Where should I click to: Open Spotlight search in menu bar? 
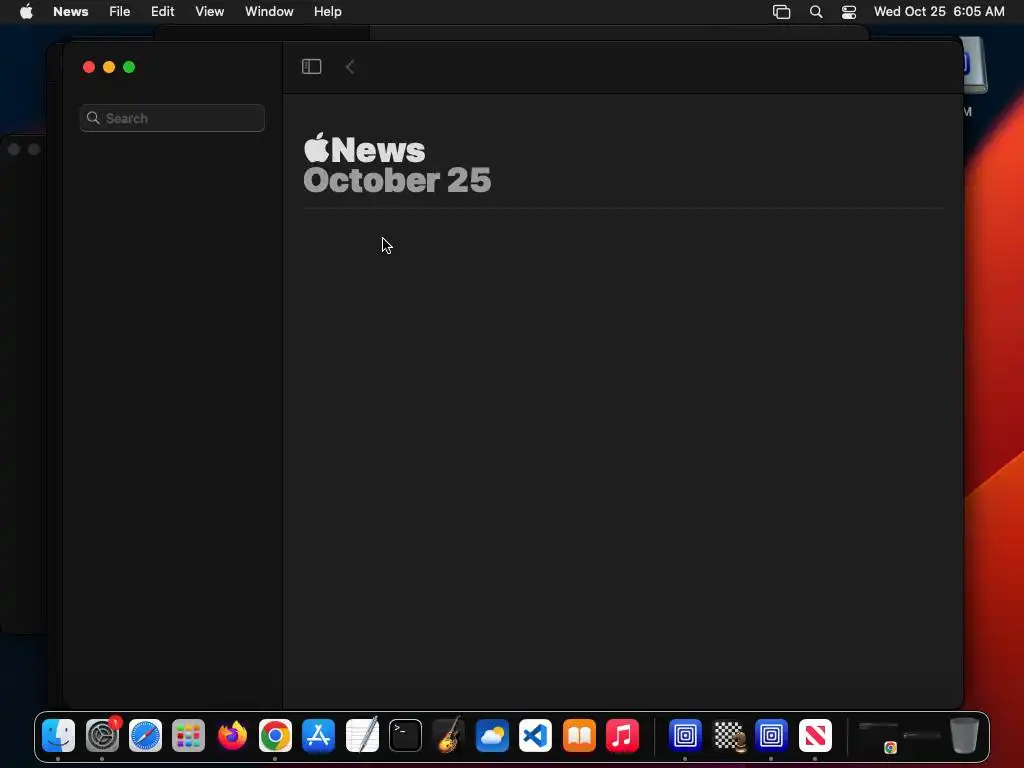[816, 12]
